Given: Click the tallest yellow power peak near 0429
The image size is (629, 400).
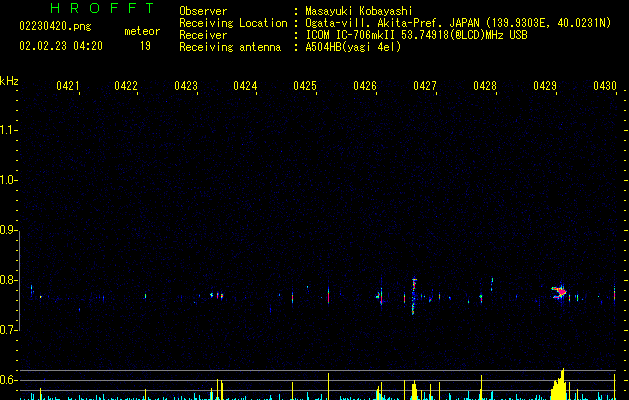Looking at the screenshot, I should coord(560,384).
